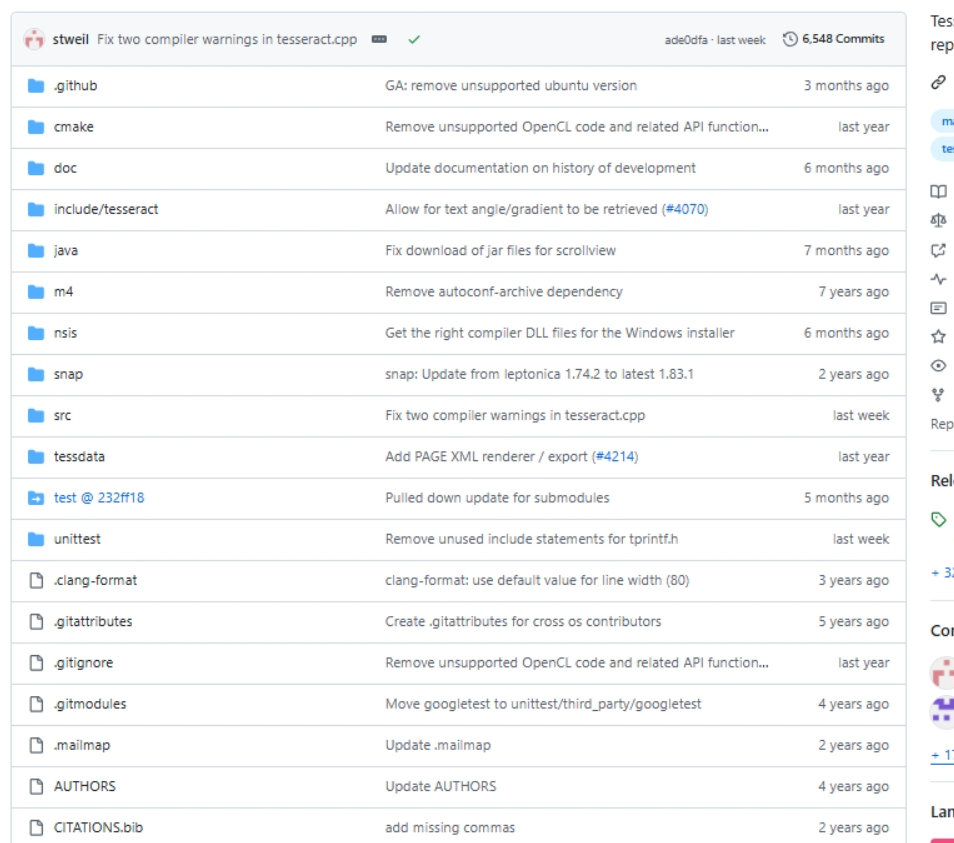Click the .clang-format file icon
The width and height of the screenshot is (954, 843).
pyautogui.click(x=36, y=581)
